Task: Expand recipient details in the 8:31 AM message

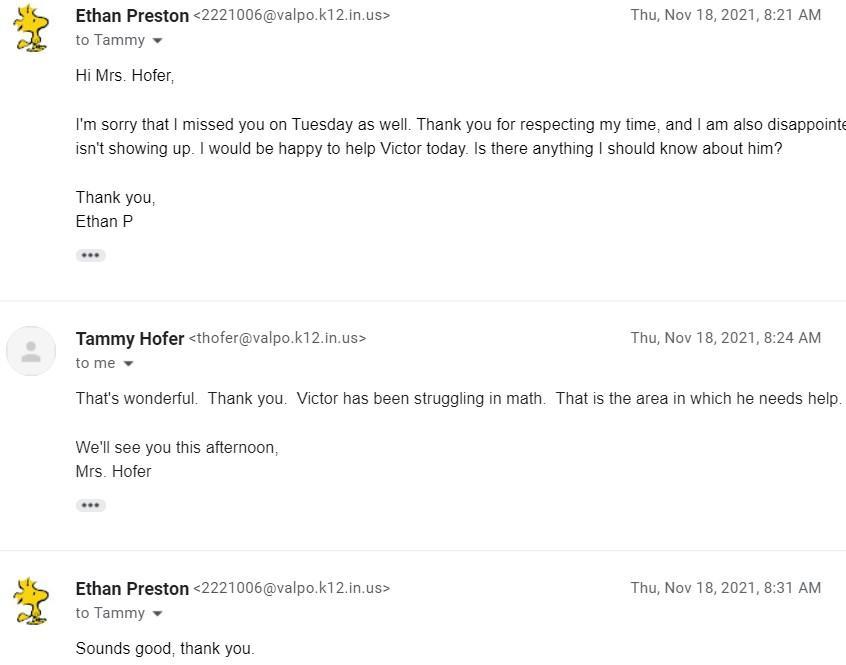Action: click(x=157, y=614)
